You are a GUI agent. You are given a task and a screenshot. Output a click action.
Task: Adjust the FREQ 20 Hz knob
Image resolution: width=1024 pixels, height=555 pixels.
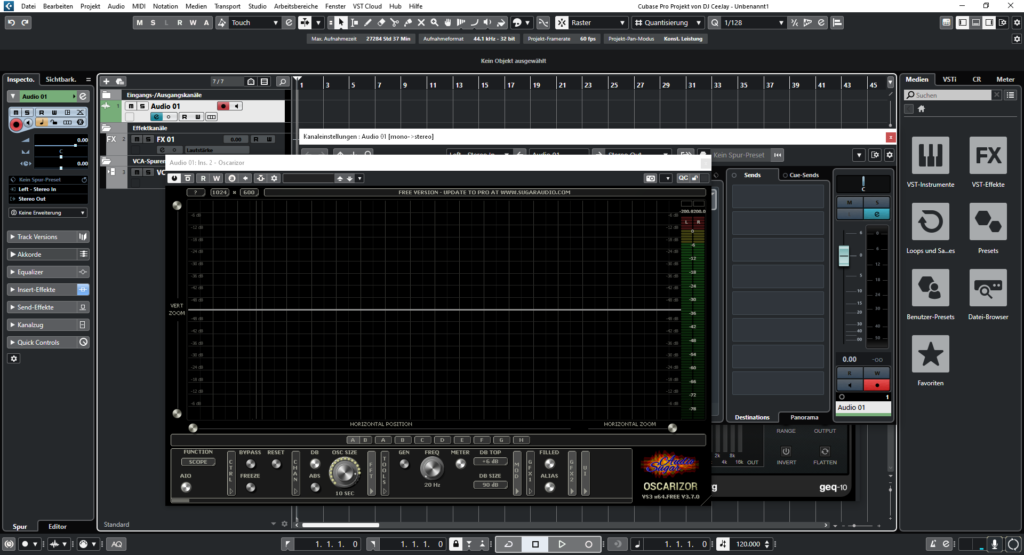coord(431,468)
